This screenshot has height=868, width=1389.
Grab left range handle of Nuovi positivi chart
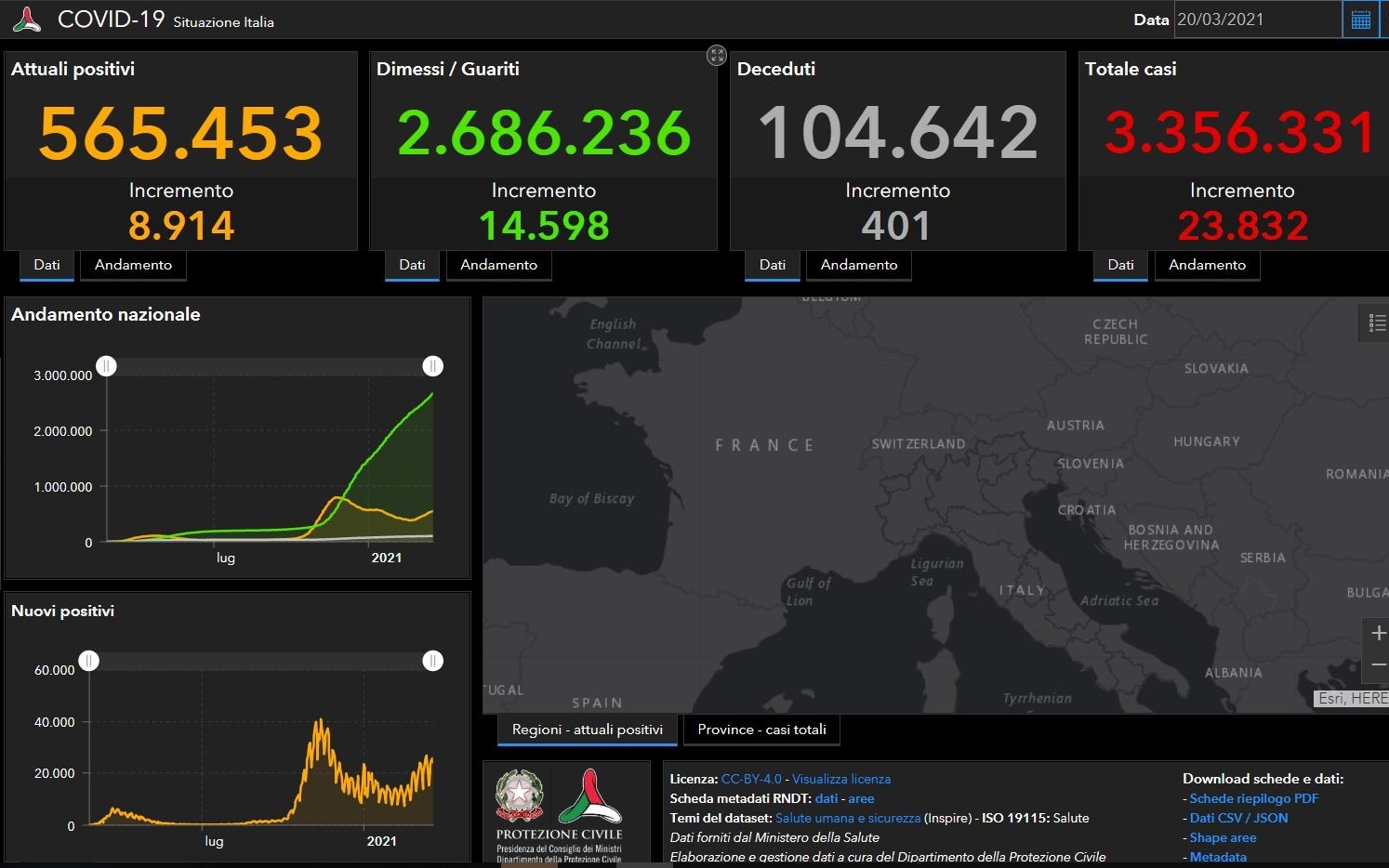88,661
